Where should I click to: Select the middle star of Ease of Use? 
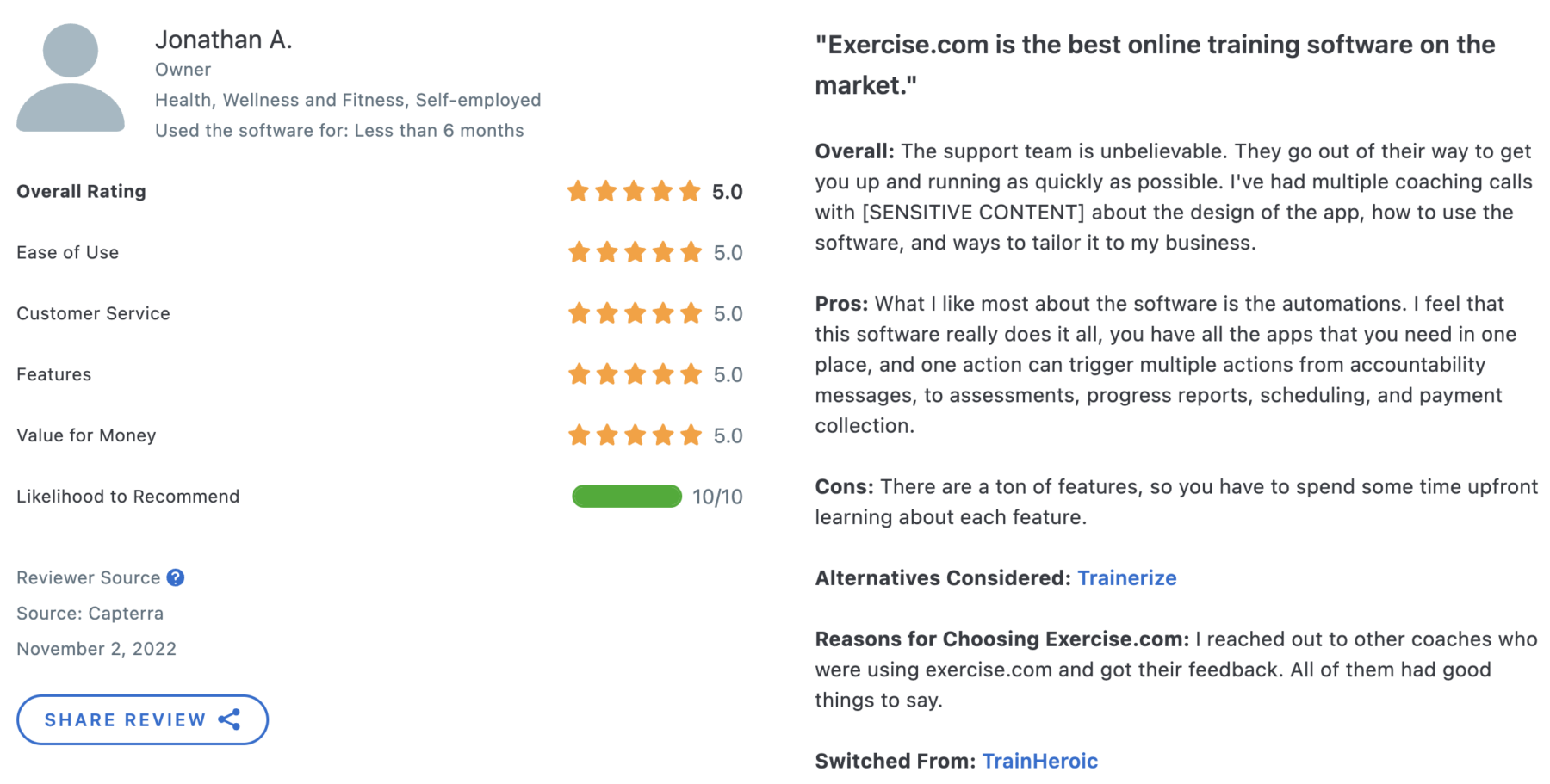click(x=635, y=252)
